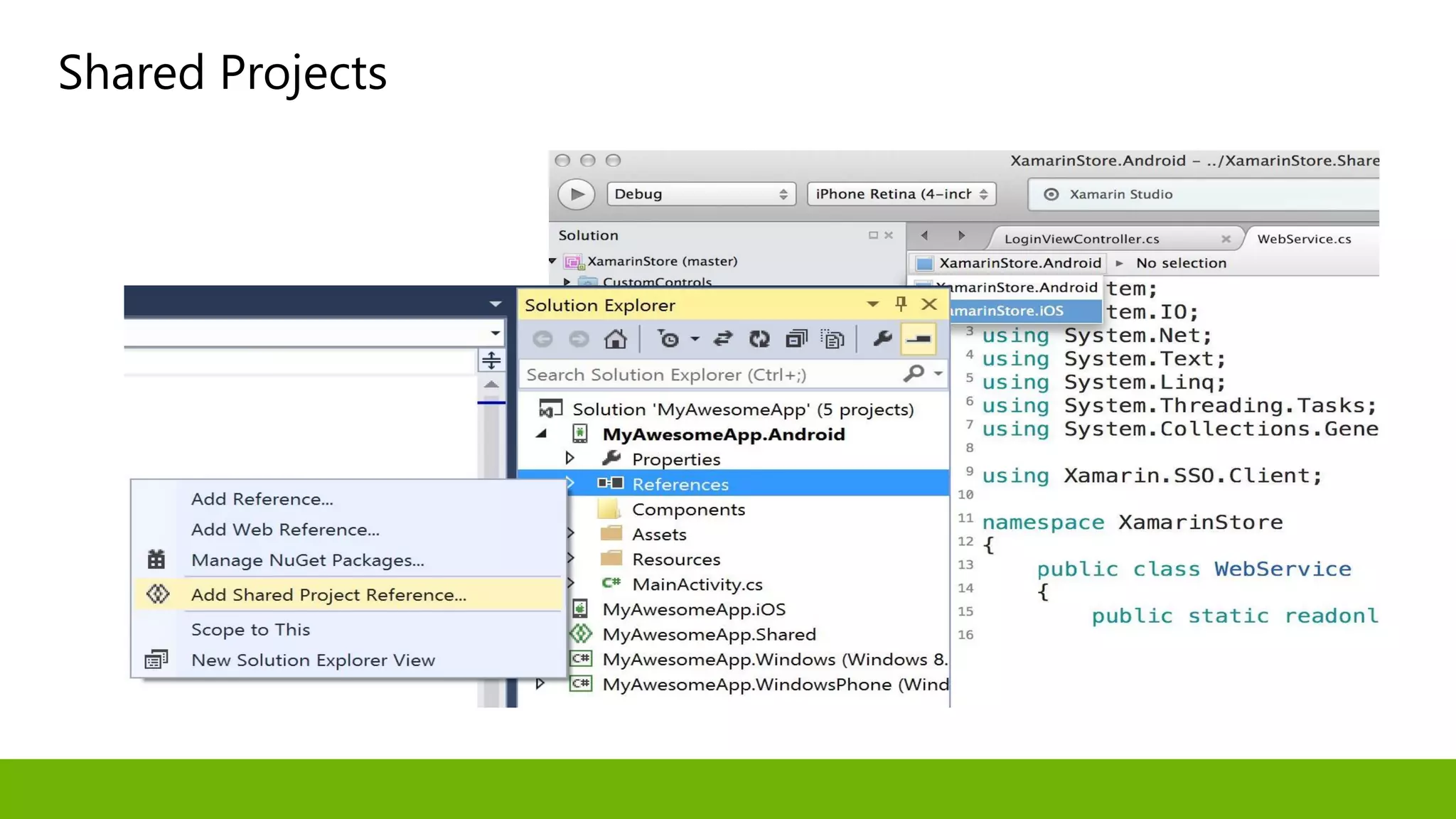Select XamarinStore.Android in the breadcrumb bar
This screenshot has width=1456, height=819.
(1010, 263)
